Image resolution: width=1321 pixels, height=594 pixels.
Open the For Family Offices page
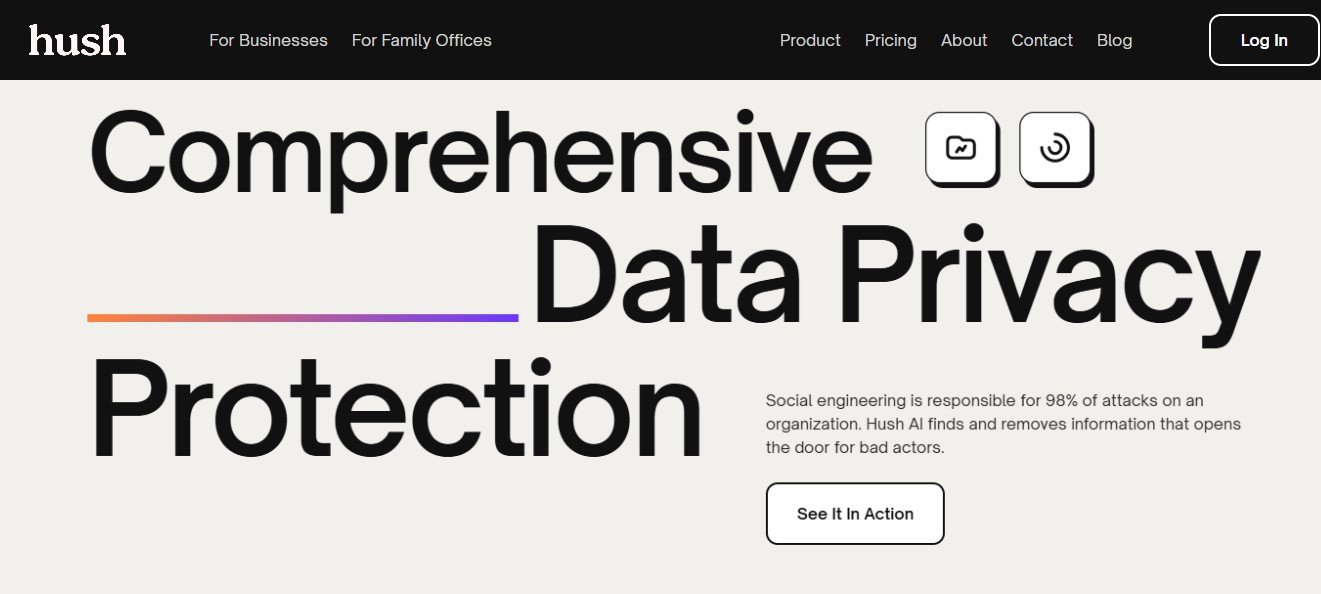421,40
